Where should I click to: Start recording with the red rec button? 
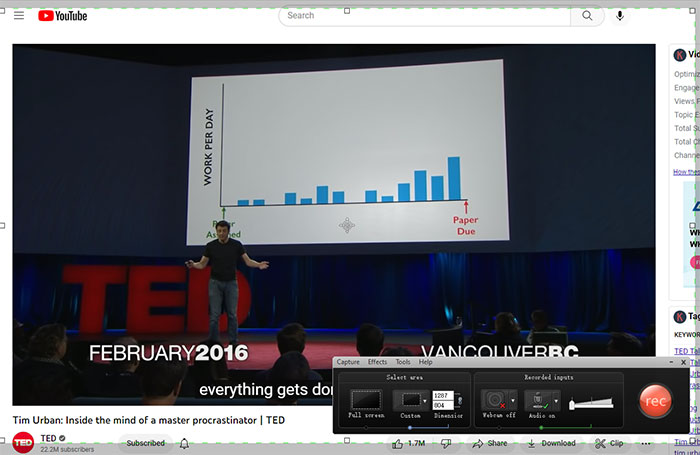coord(655,401)
